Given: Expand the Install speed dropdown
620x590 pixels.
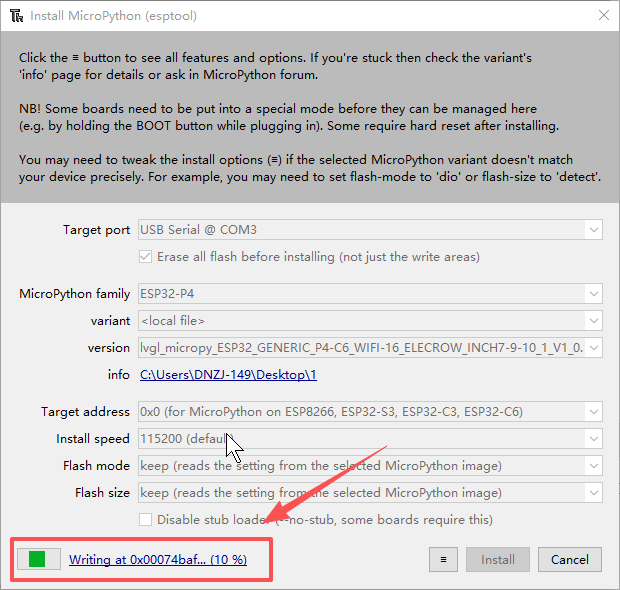Looking at the screenshot, I should tap(594, 439).
